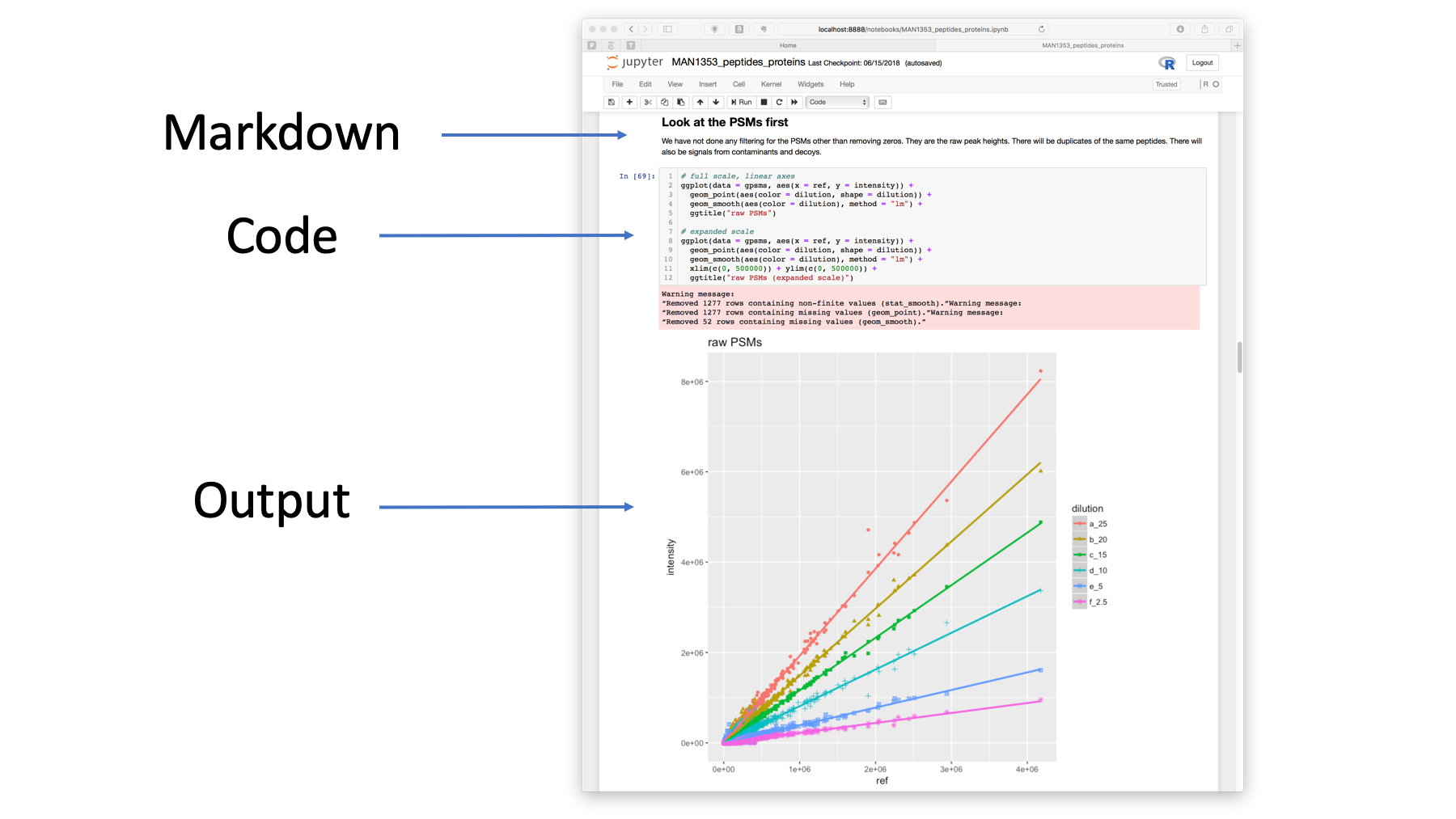Reload the page icon

pyautogui.click(x=1042, y=29)
